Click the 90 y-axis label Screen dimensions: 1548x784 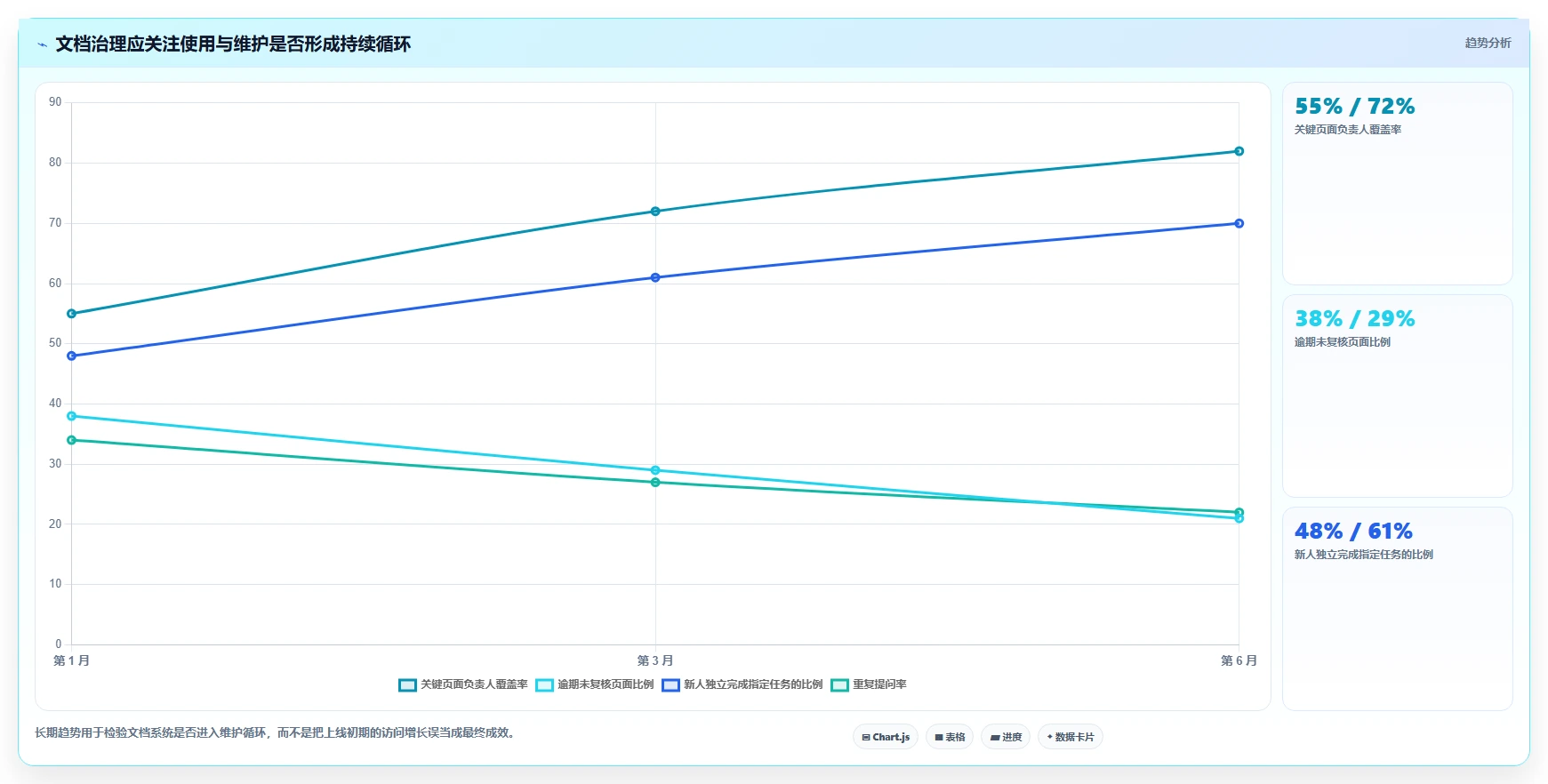[x=55, y=102]
